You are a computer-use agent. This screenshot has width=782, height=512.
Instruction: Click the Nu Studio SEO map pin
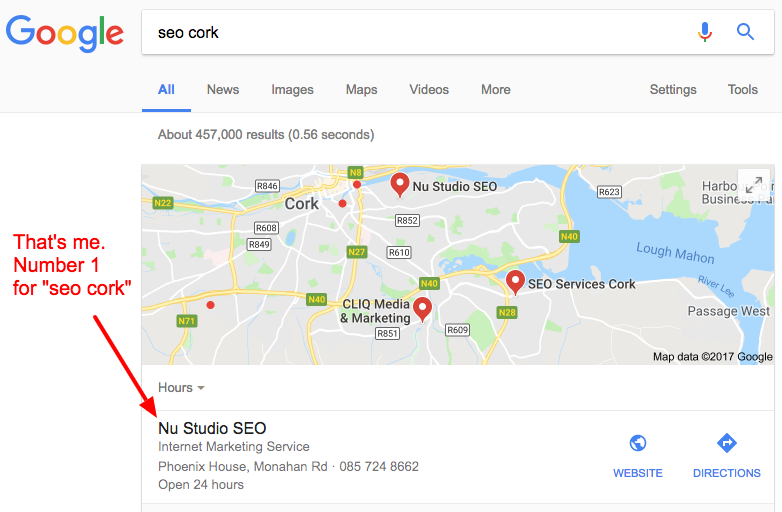(400, 184)
